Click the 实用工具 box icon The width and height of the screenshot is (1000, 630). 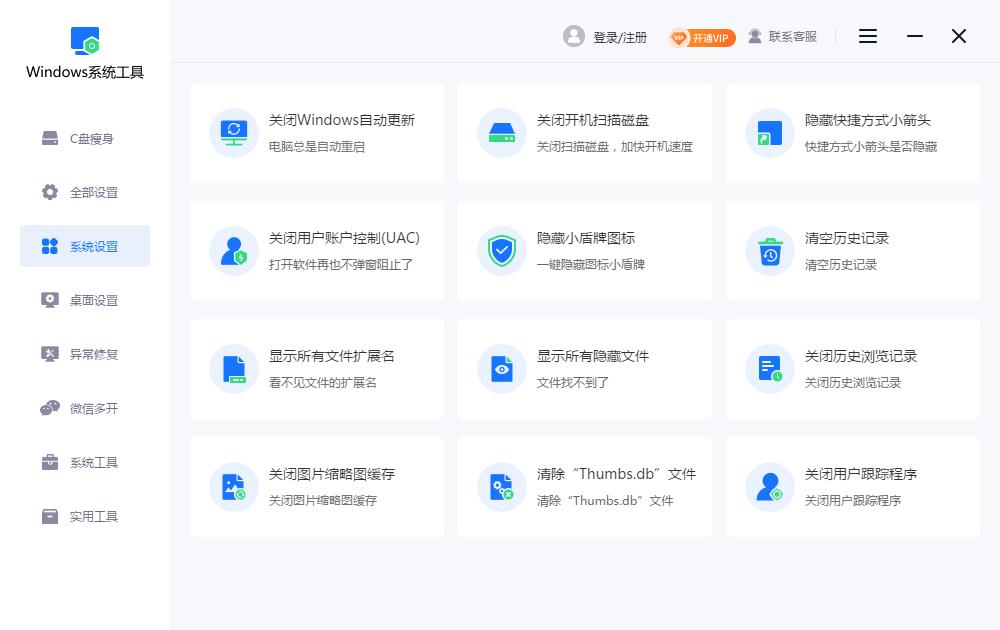pyautogui.click(x=50, y=516)
